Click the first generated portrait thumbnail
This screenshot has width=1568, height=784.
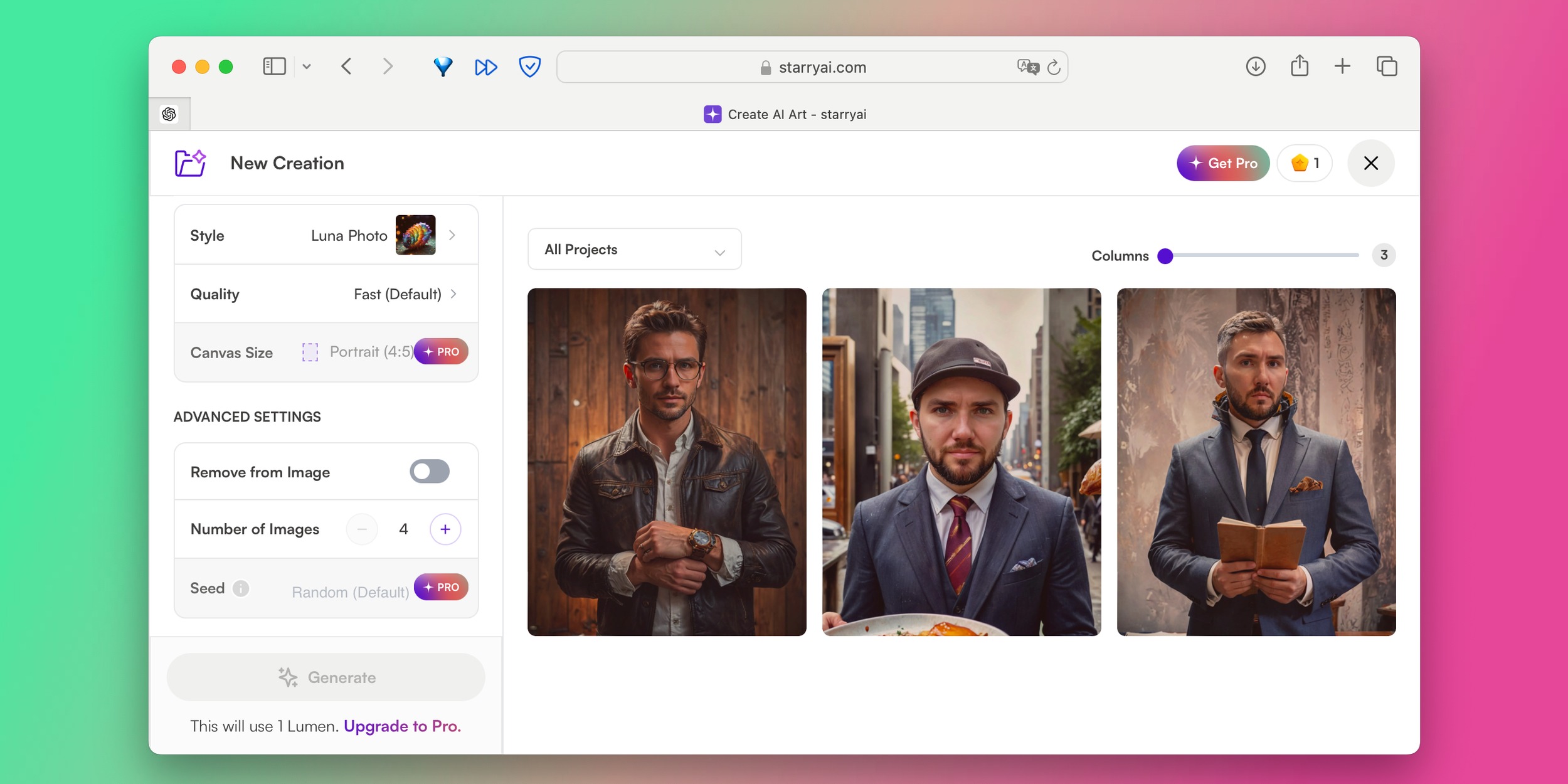[x=668, y=461]
